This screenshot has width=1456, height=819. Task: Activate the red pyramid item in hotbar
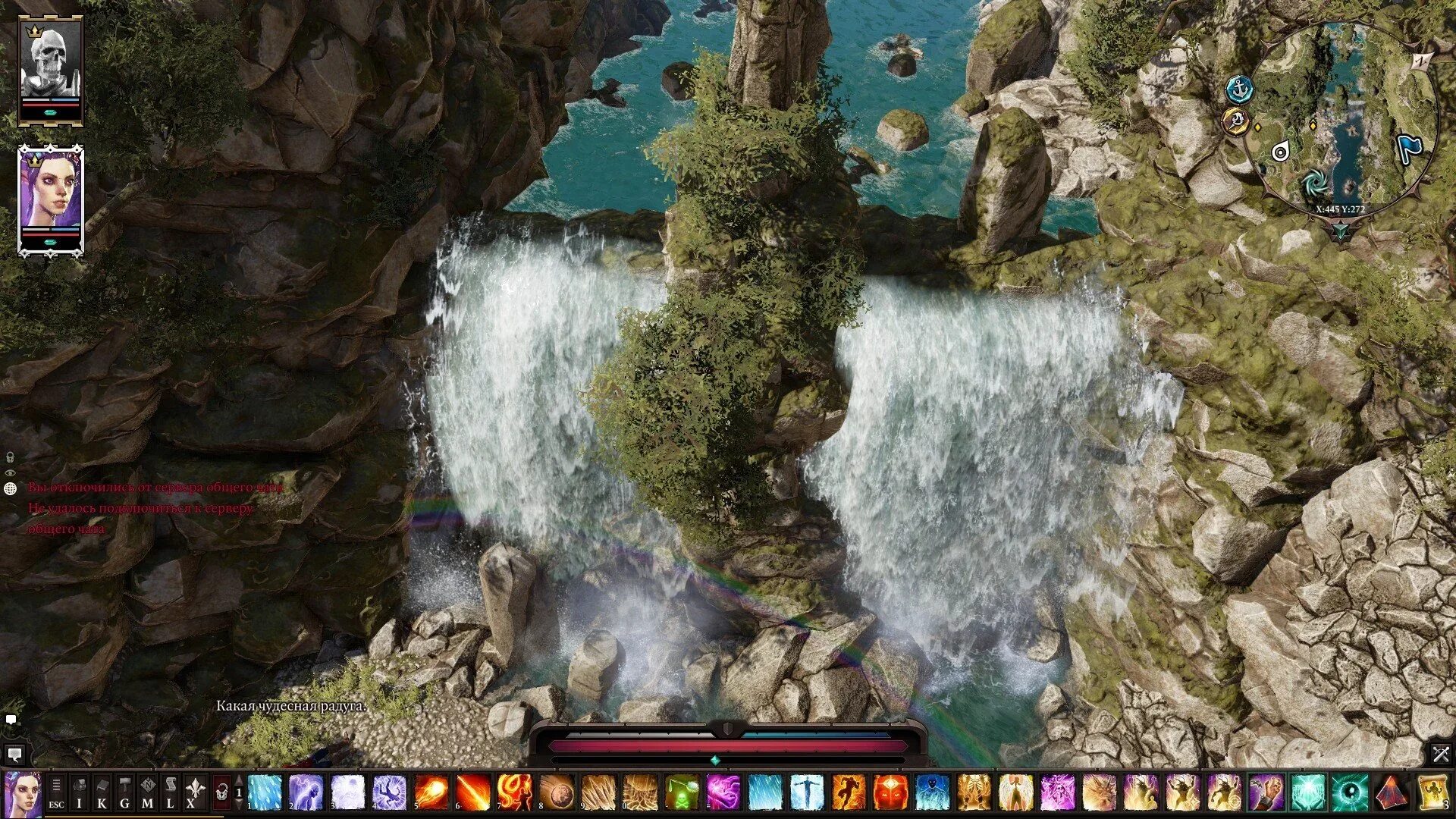click(1392, 792)
